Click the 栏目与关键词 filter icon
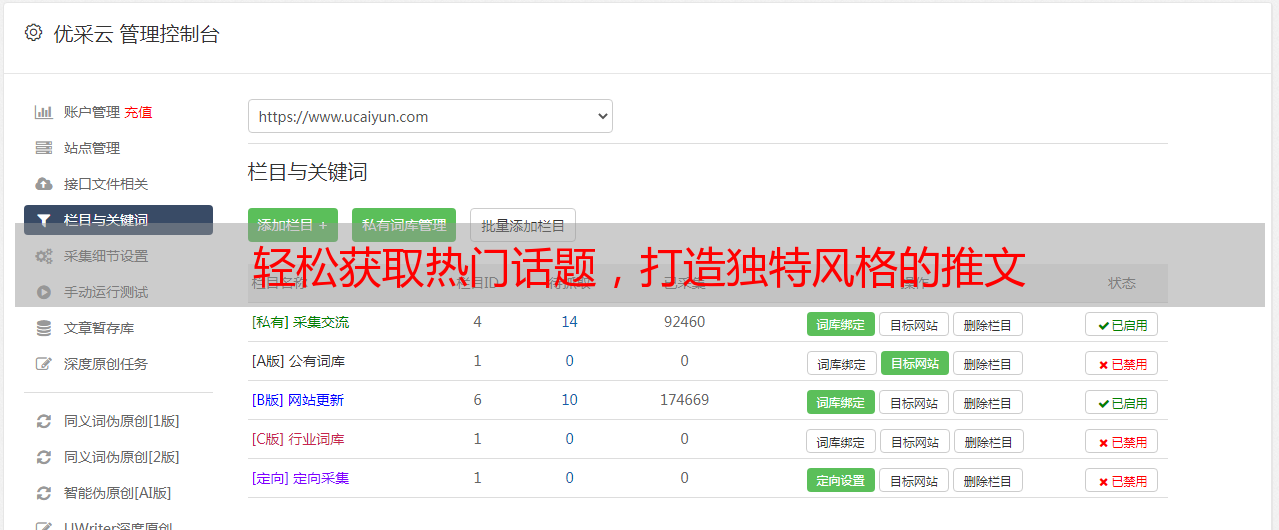 pos(44,220)
